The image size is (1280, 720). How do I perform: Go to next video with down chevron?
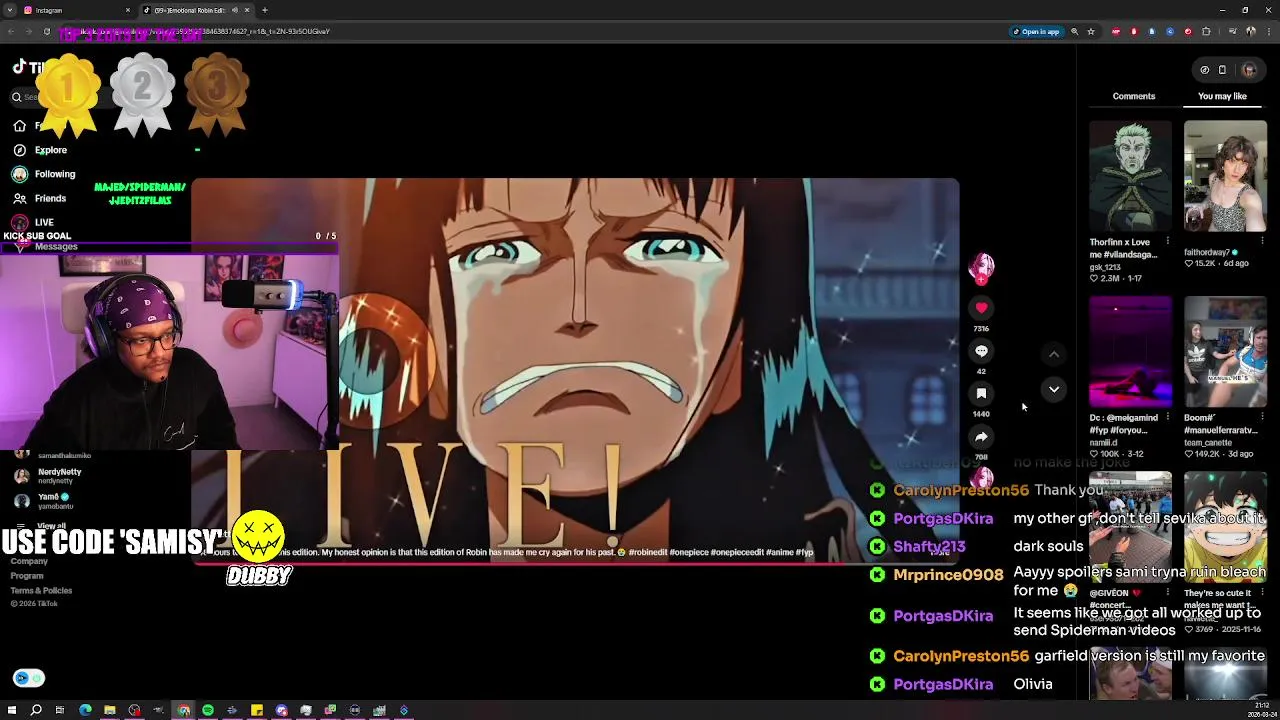click(1054, 389)
